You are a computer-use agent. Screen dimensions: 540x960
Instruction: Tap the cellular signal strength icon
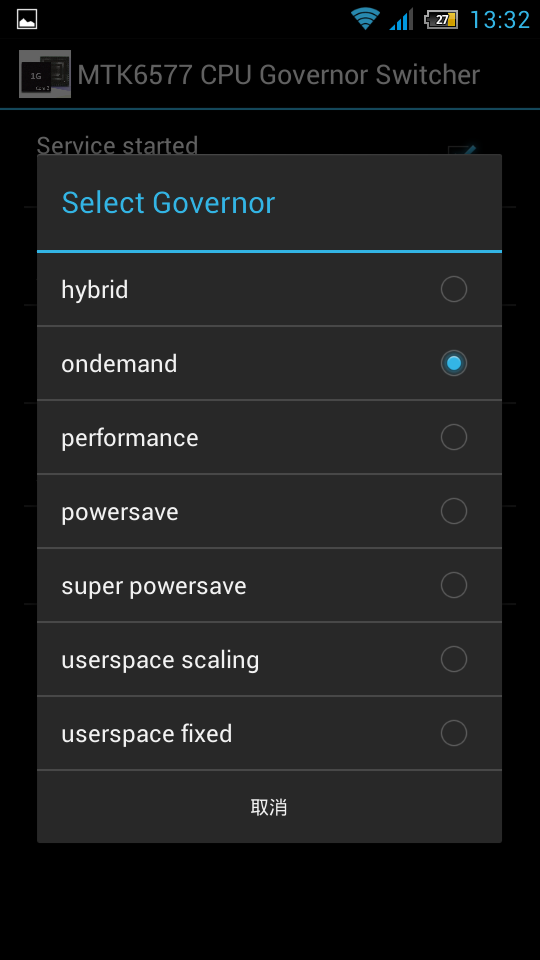401,19
